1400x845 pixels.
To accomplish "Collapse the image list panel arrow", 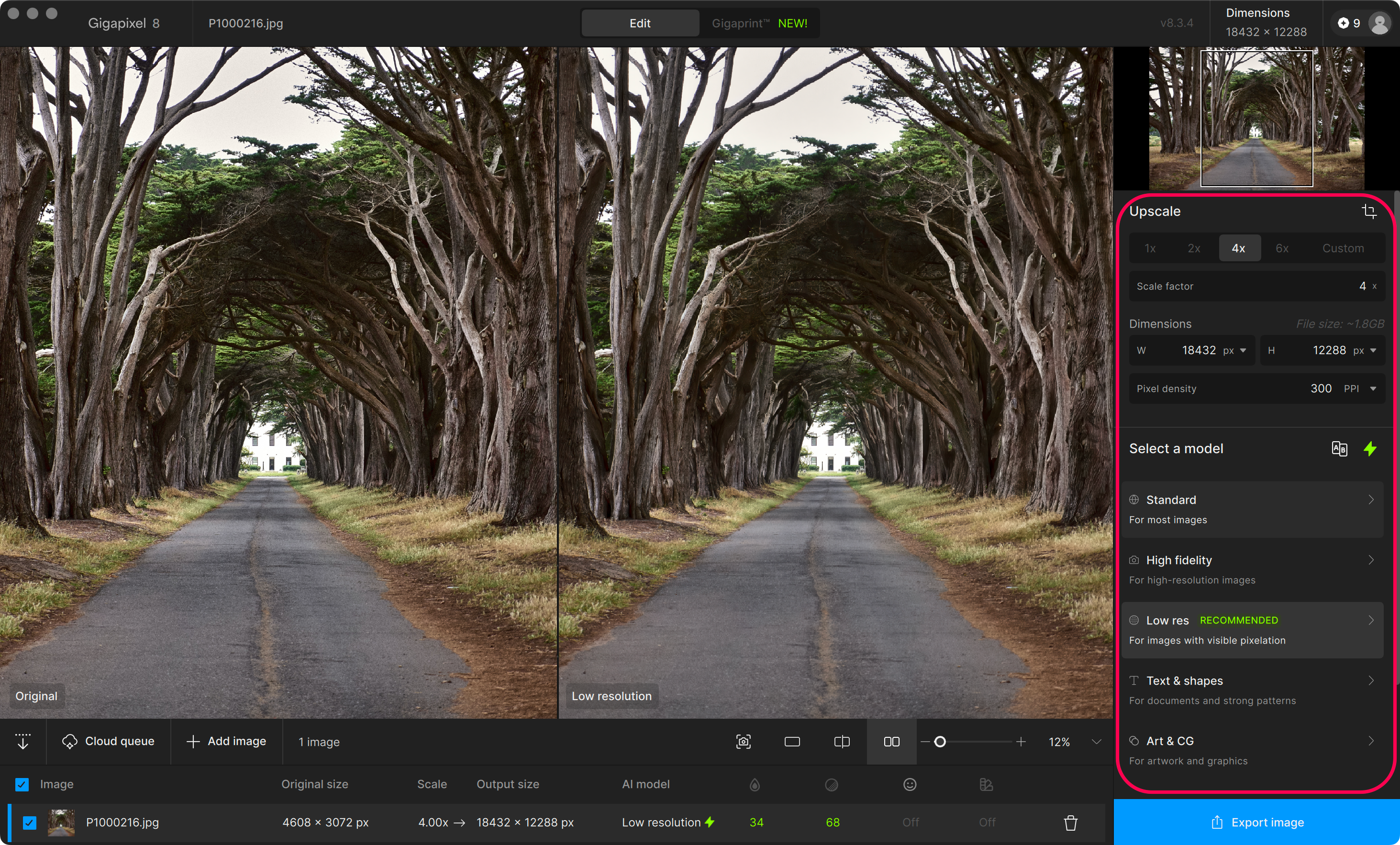I will [x=23, y=742].
